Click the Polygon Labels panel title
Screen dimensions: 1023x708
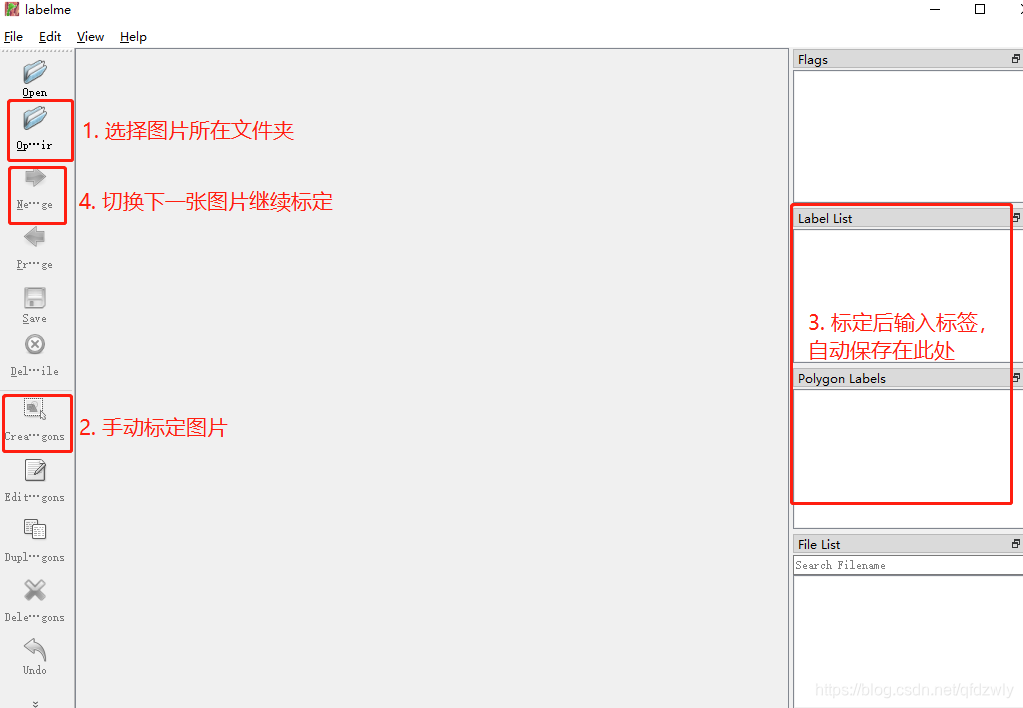coord(842,378)
